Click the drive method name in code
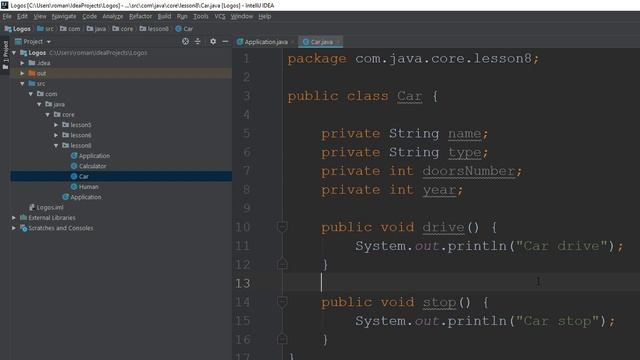The width and height of the screenshot is (640, 360). 443,227
